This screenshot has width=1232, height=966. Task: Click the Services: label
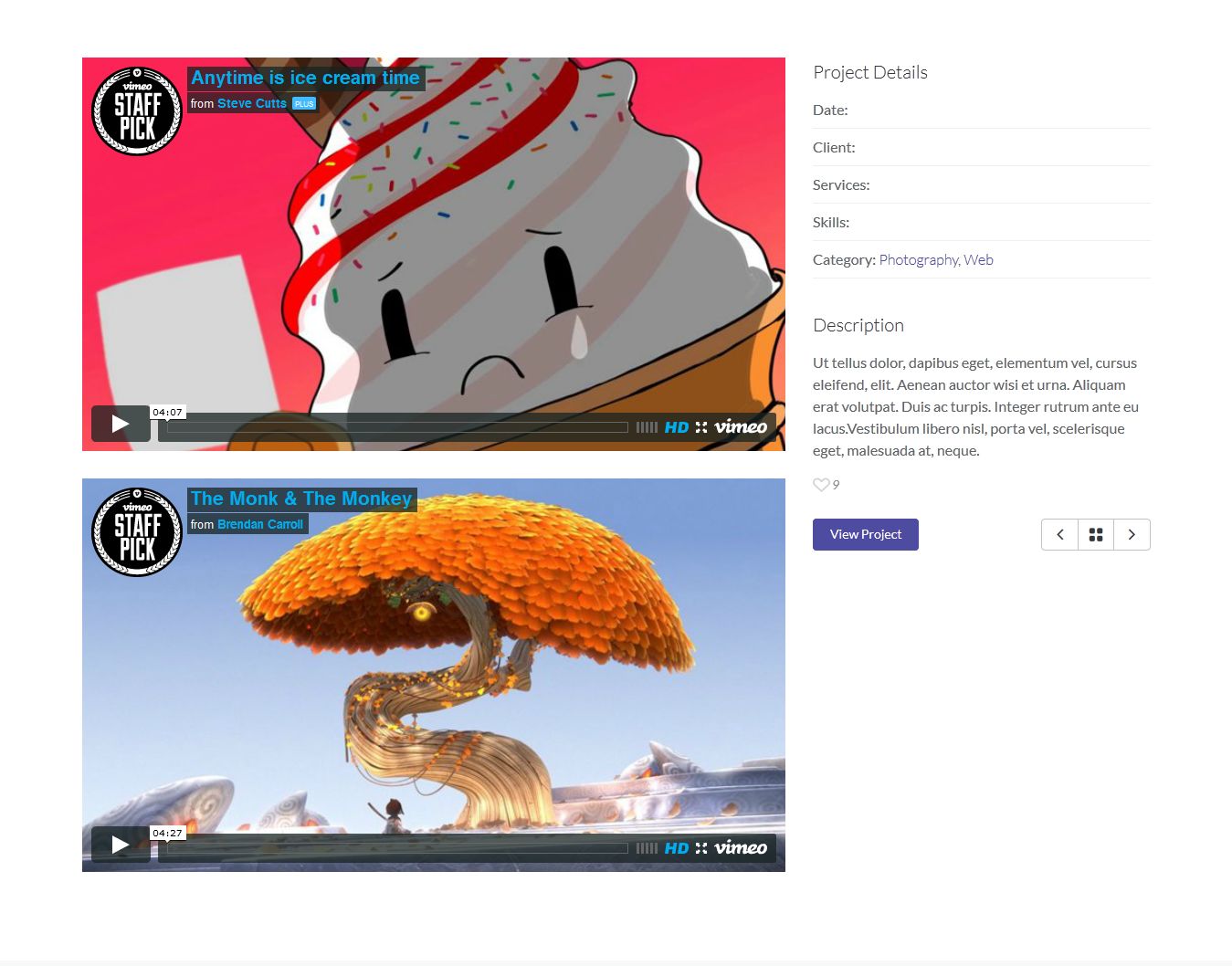[841, 185]
